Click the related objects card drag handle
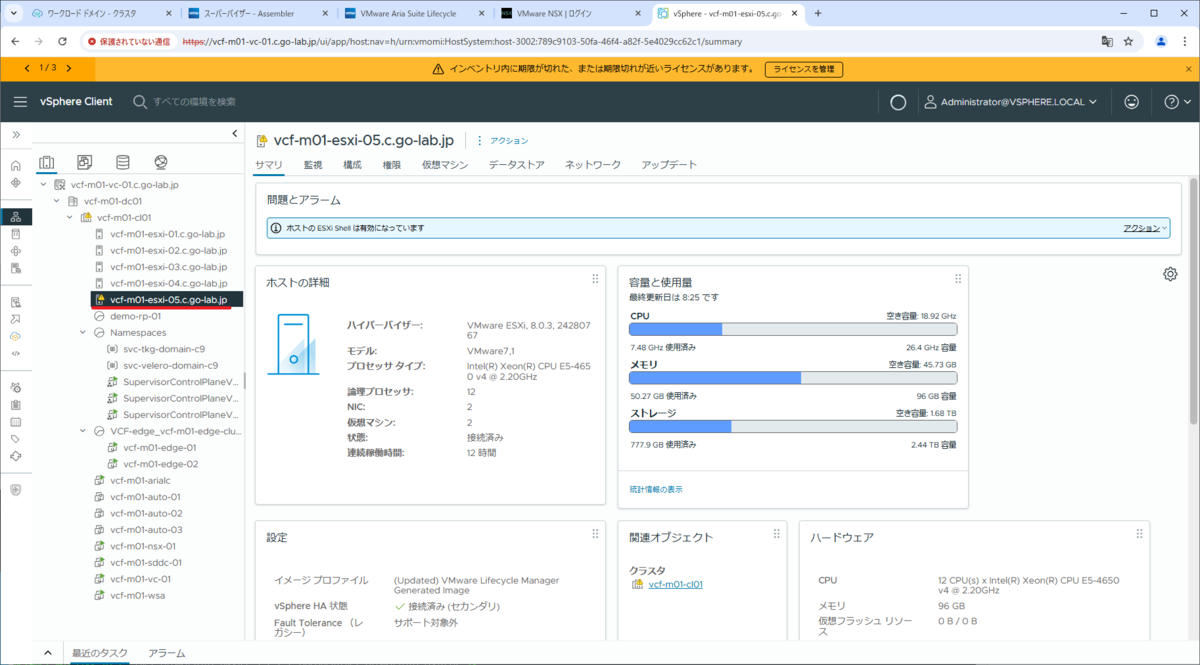 pos(776,534)
